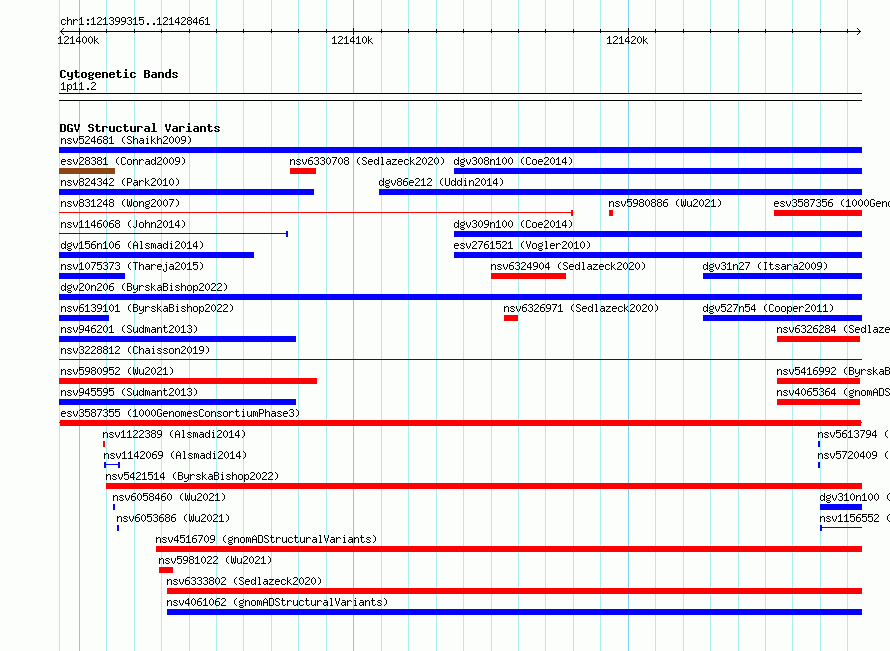Click the dgv310n100 variant label
Image resolution: width=890 pixels, height=651 pixels.
pyautogui.click(x=854, y=497)
